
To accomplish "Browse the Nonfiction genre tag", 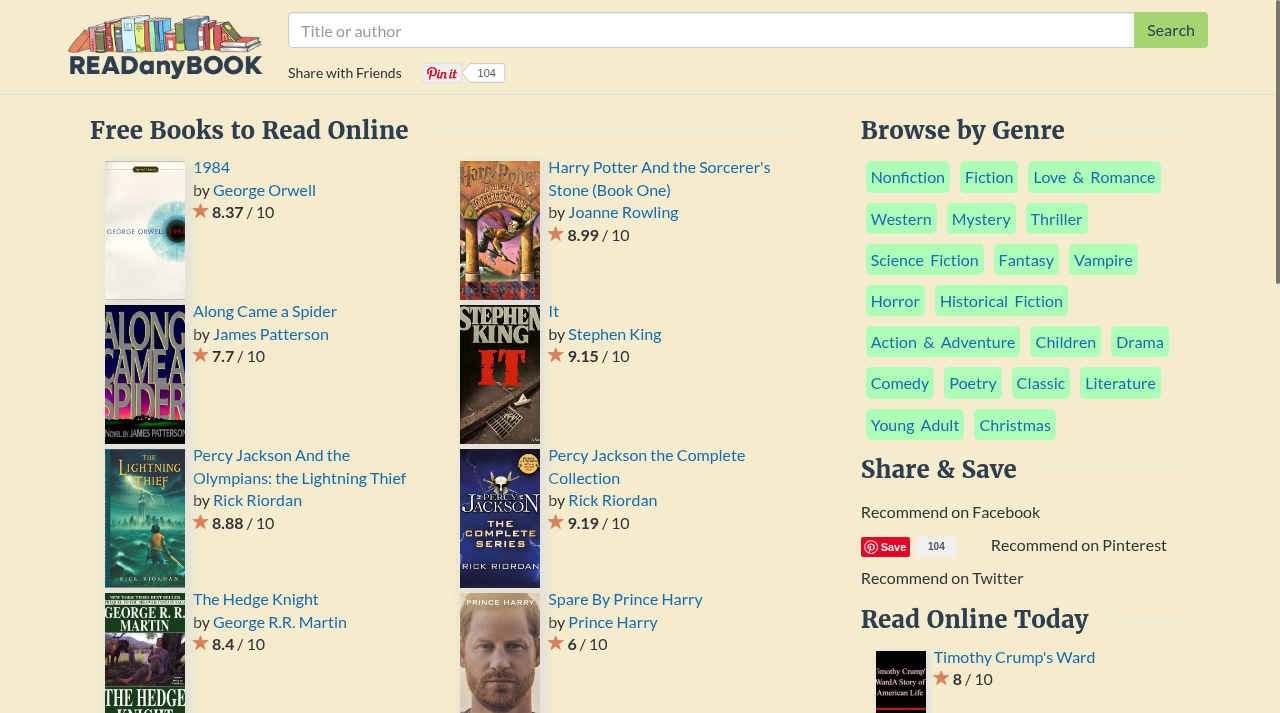I will point(908,177).
